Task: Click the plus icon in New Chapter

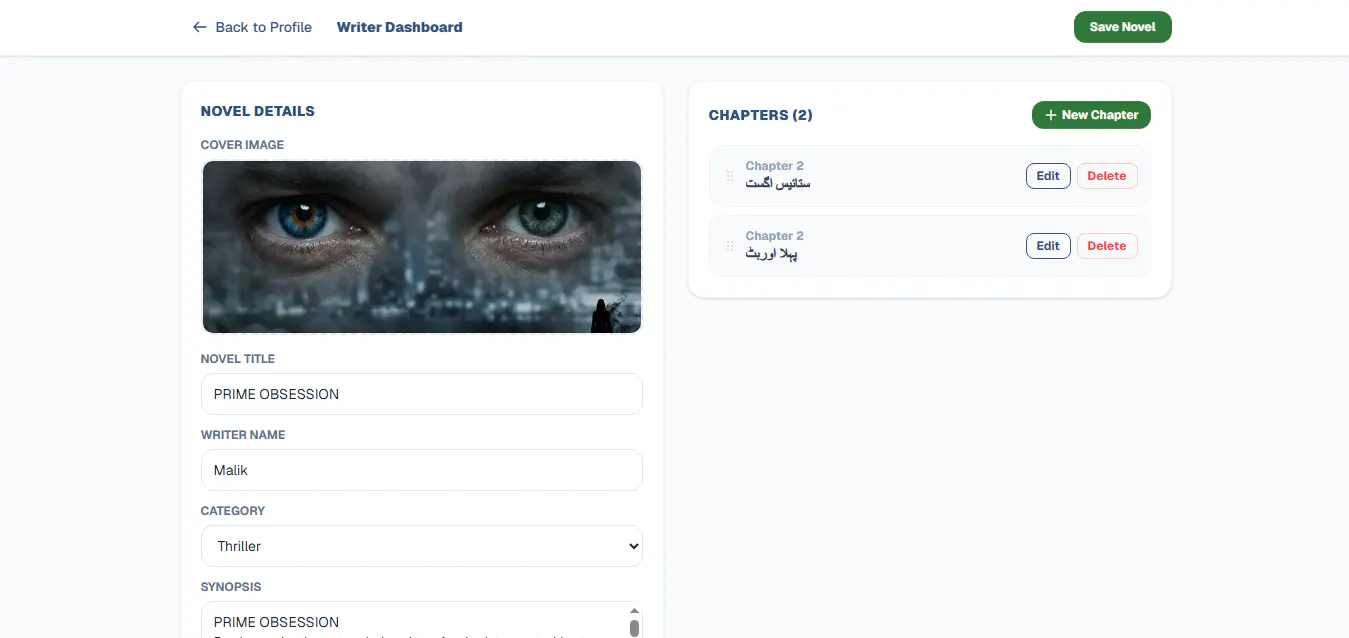Action: pyautogui.click(x=1050, y=115)
